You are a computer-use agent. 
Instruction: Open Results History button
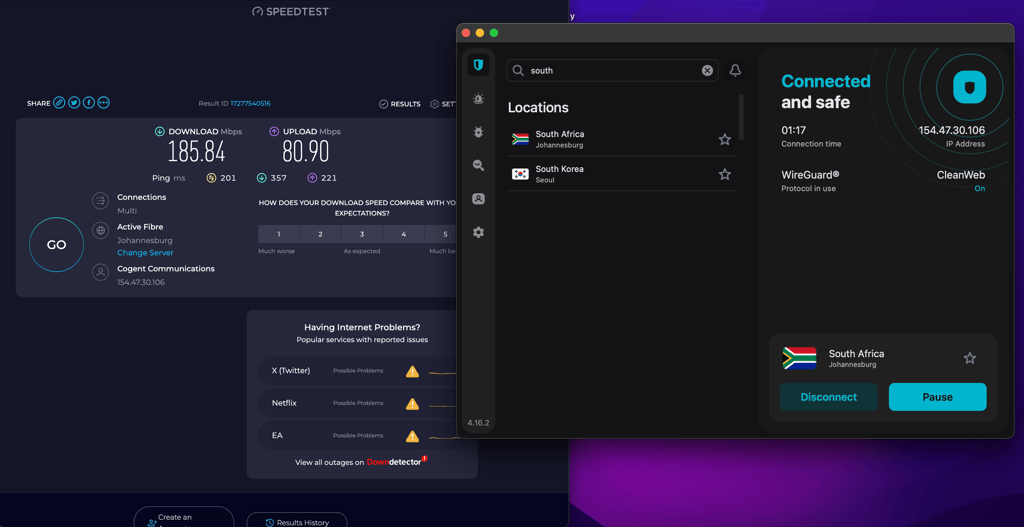(x=297, y=522)
